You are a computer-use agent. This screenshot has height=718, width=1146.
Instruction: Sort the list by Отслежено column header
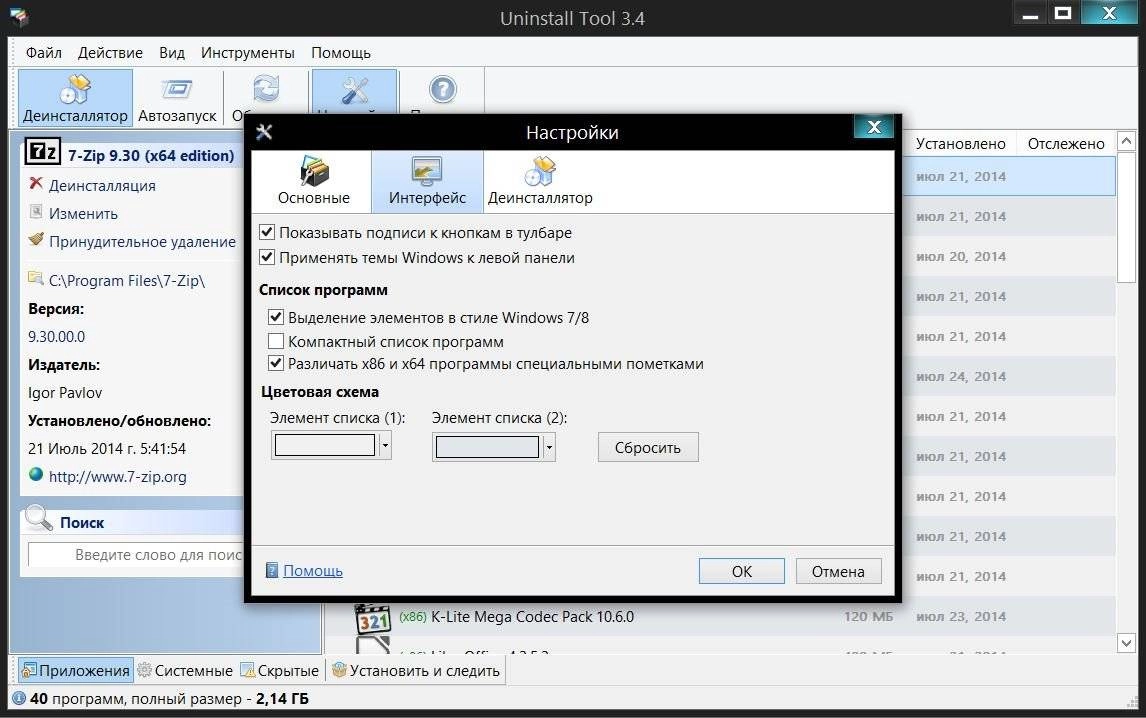point(1066,144)
